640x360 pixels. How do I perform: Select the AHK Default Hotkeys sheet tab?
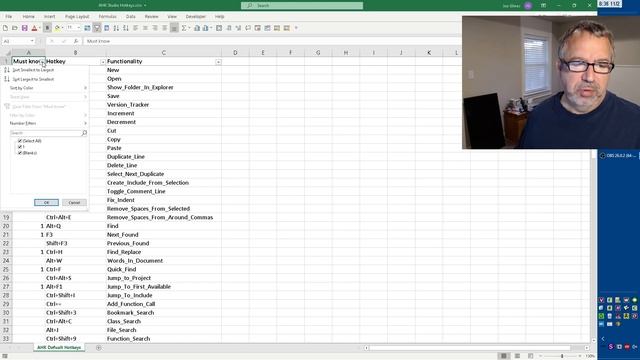(59, 348)
